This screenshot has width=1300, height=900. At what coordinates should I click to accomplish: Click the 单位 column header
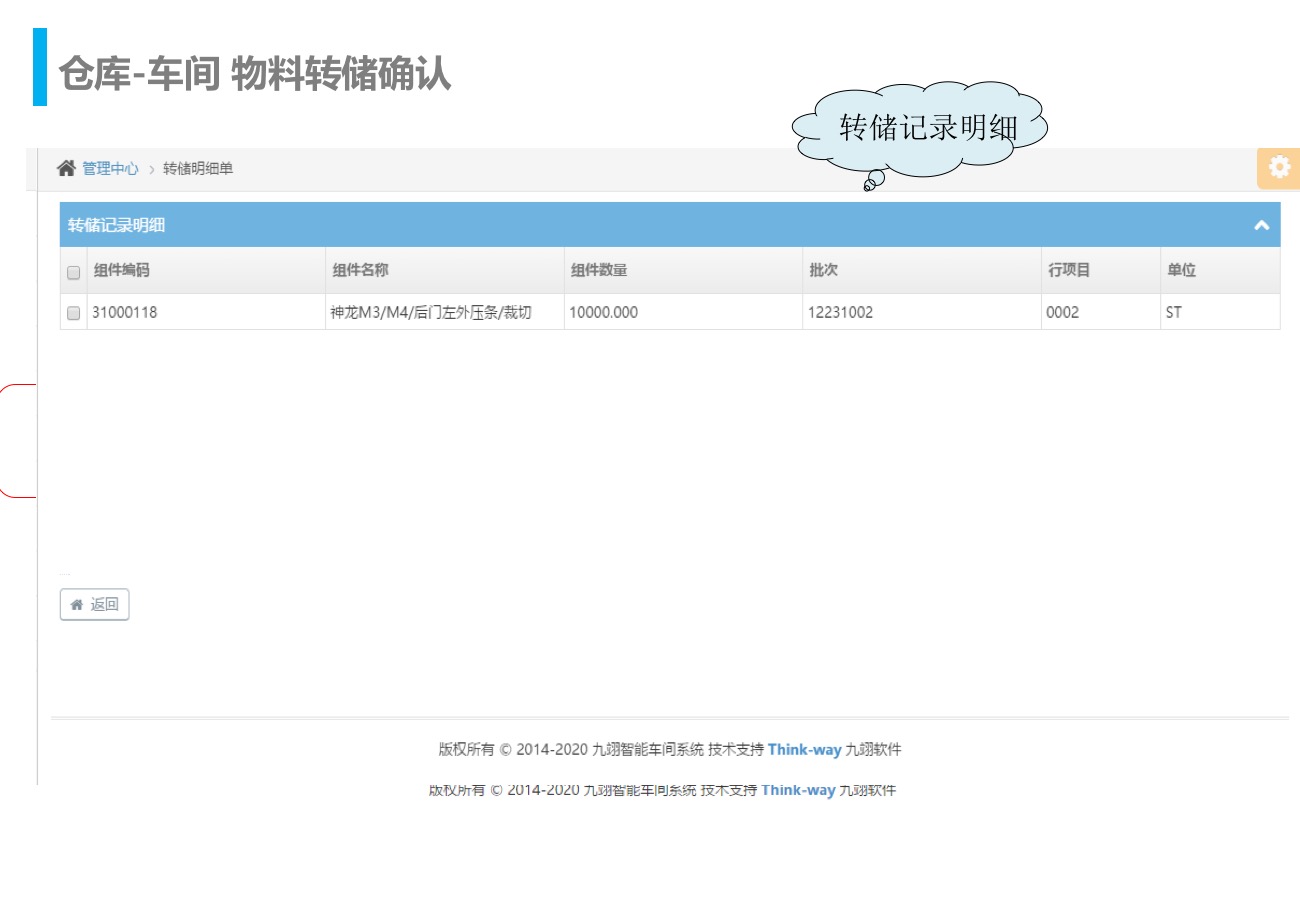[1181, 271]
